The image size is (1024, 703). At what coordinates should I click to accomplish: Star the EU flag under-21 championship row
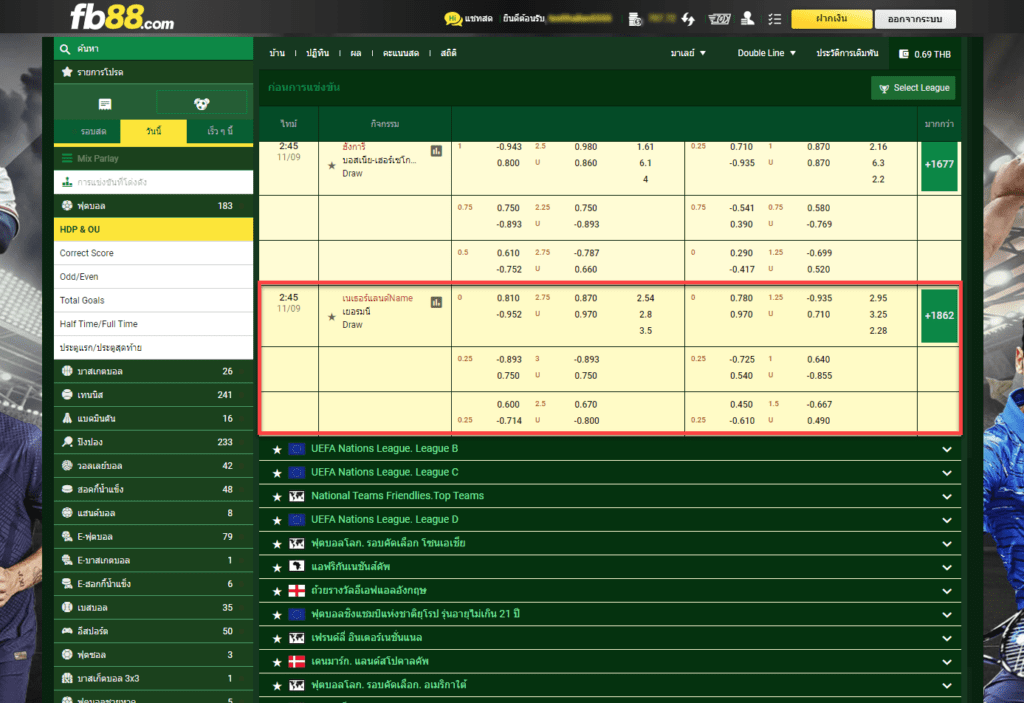coord(277,615)
